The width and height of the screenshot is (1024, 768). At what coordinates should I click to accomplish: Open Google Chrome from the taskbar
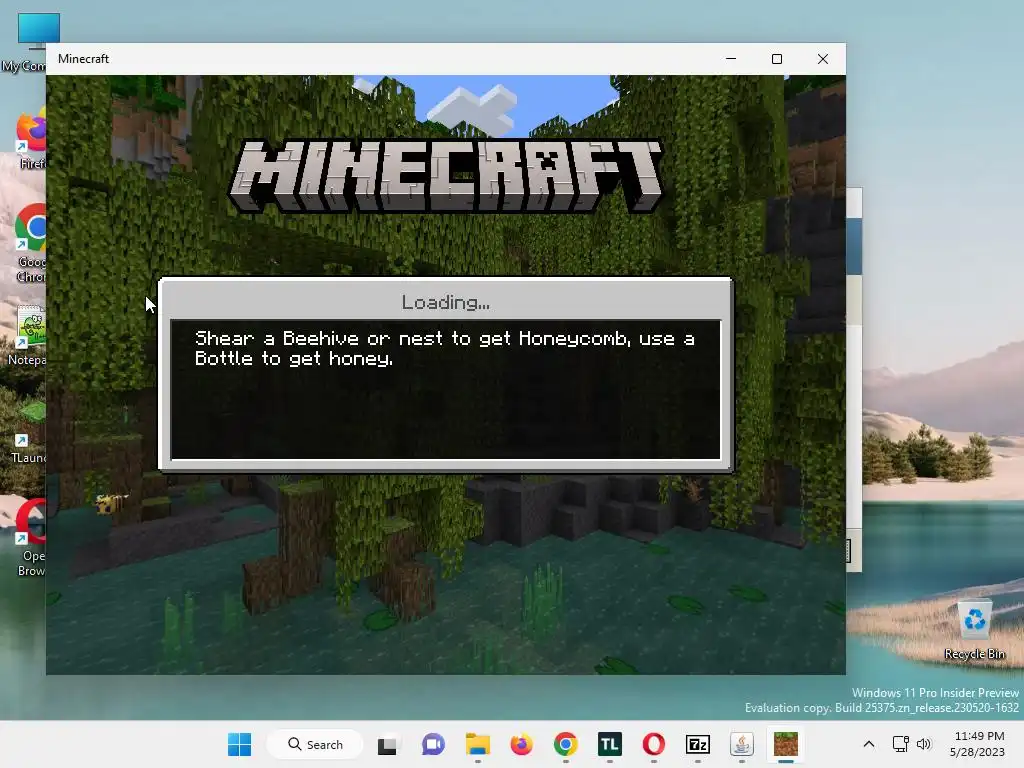coord(566,744)
